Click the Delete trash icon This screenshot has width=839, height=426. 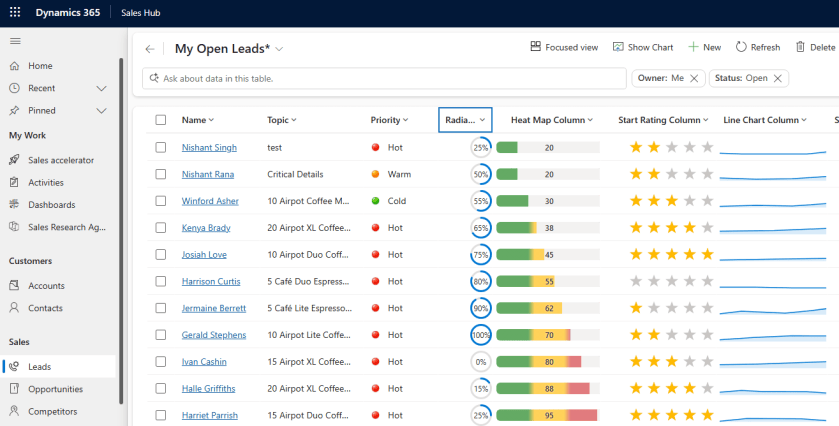pos(800,47)
